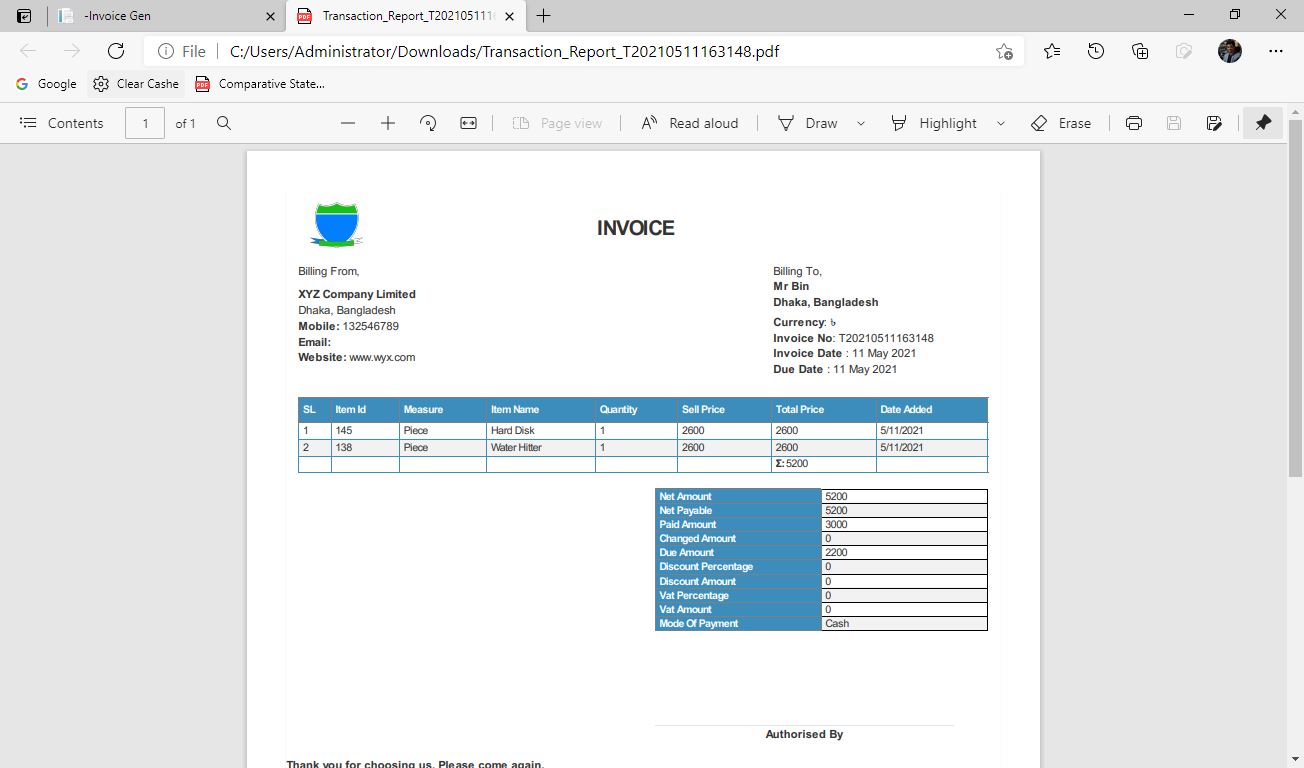Print the transaction report PDF

click(x=1134, y=122)
